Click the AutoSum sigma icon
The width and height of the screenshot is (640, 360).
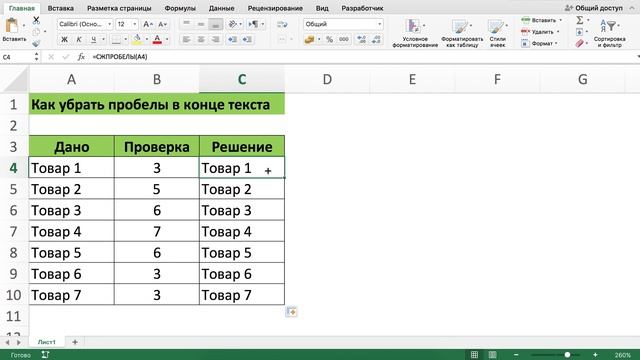[580, 20]
